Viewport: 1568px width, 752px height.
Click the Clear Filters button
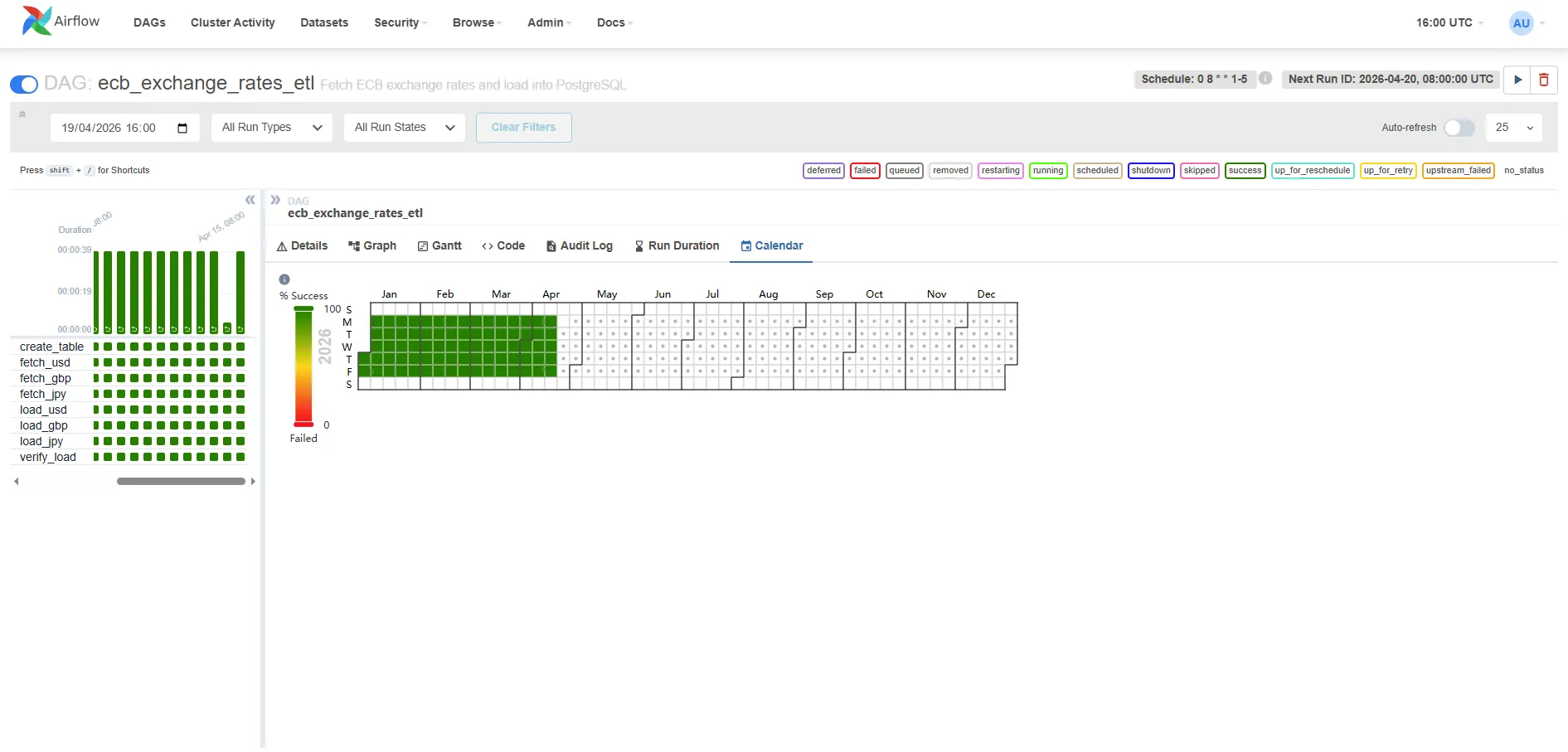523,127
